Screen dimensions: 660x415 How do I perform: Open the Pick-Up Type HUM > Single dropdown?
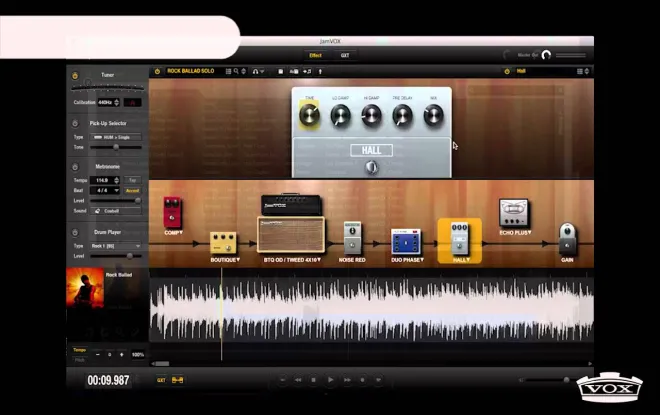click(116, 137)
